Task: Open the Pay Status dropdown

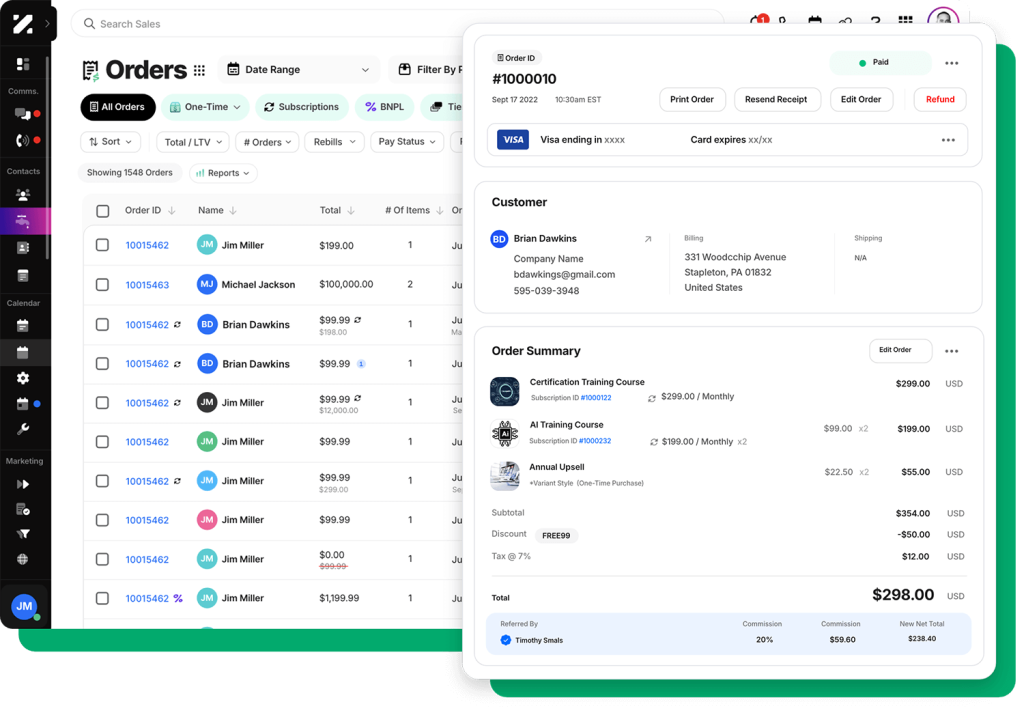Action: point(407,142)
